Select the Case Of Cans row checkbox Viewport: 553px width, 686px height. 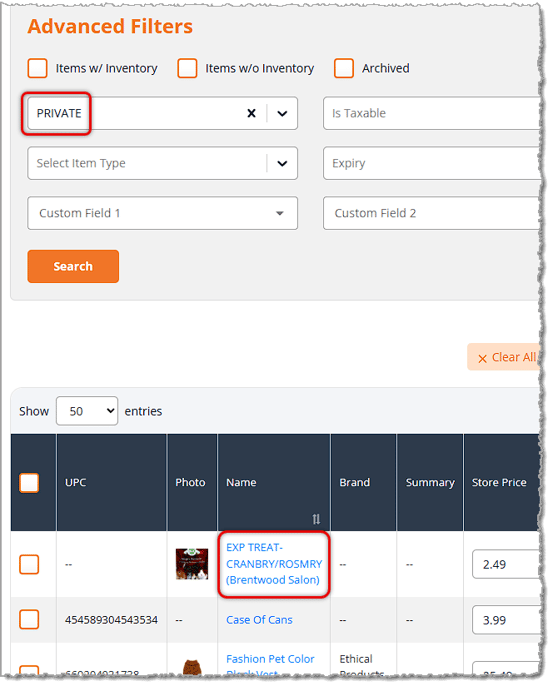tap(29, 620)
